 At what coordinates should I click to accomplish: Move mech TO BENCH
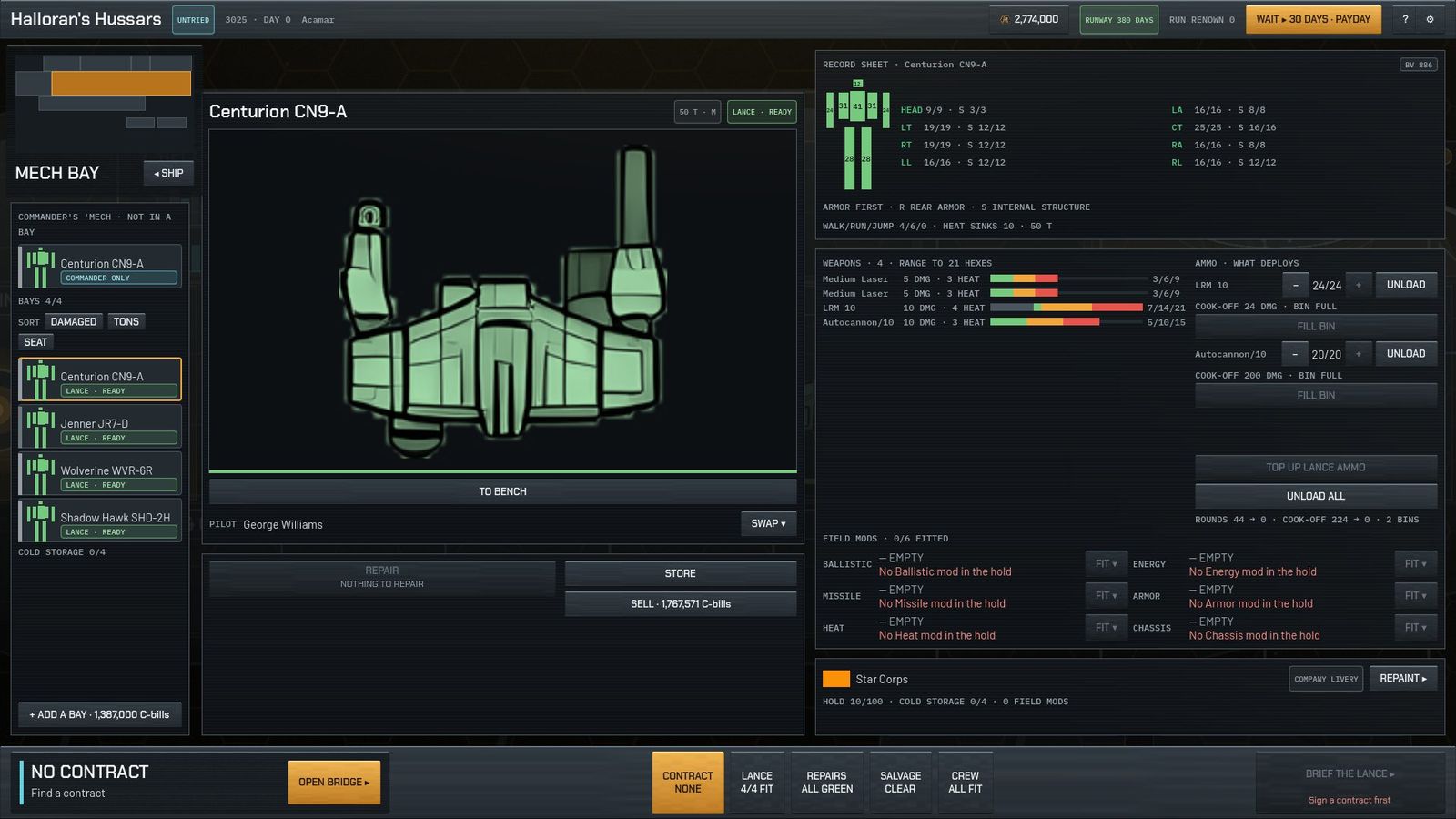[x=503, y=491]
